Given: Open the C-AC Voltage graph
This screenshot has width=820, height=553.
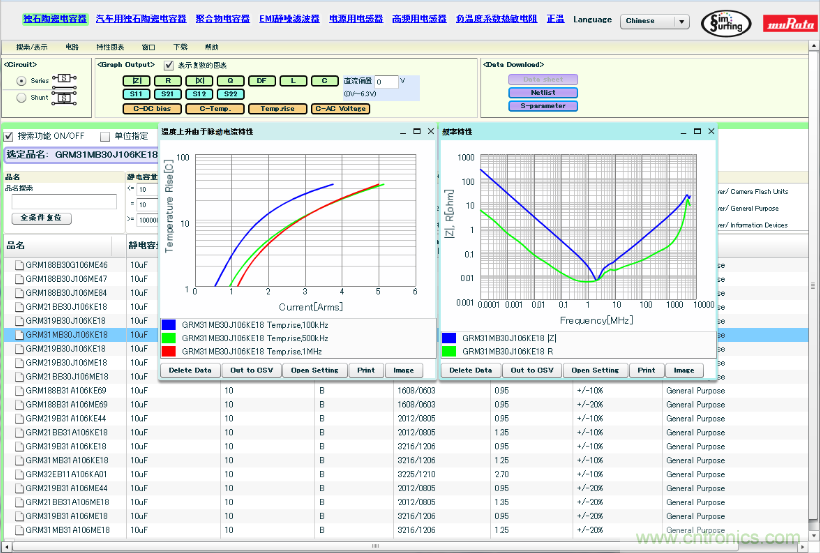Looking at the screenshot, I should tap(340, 108).
